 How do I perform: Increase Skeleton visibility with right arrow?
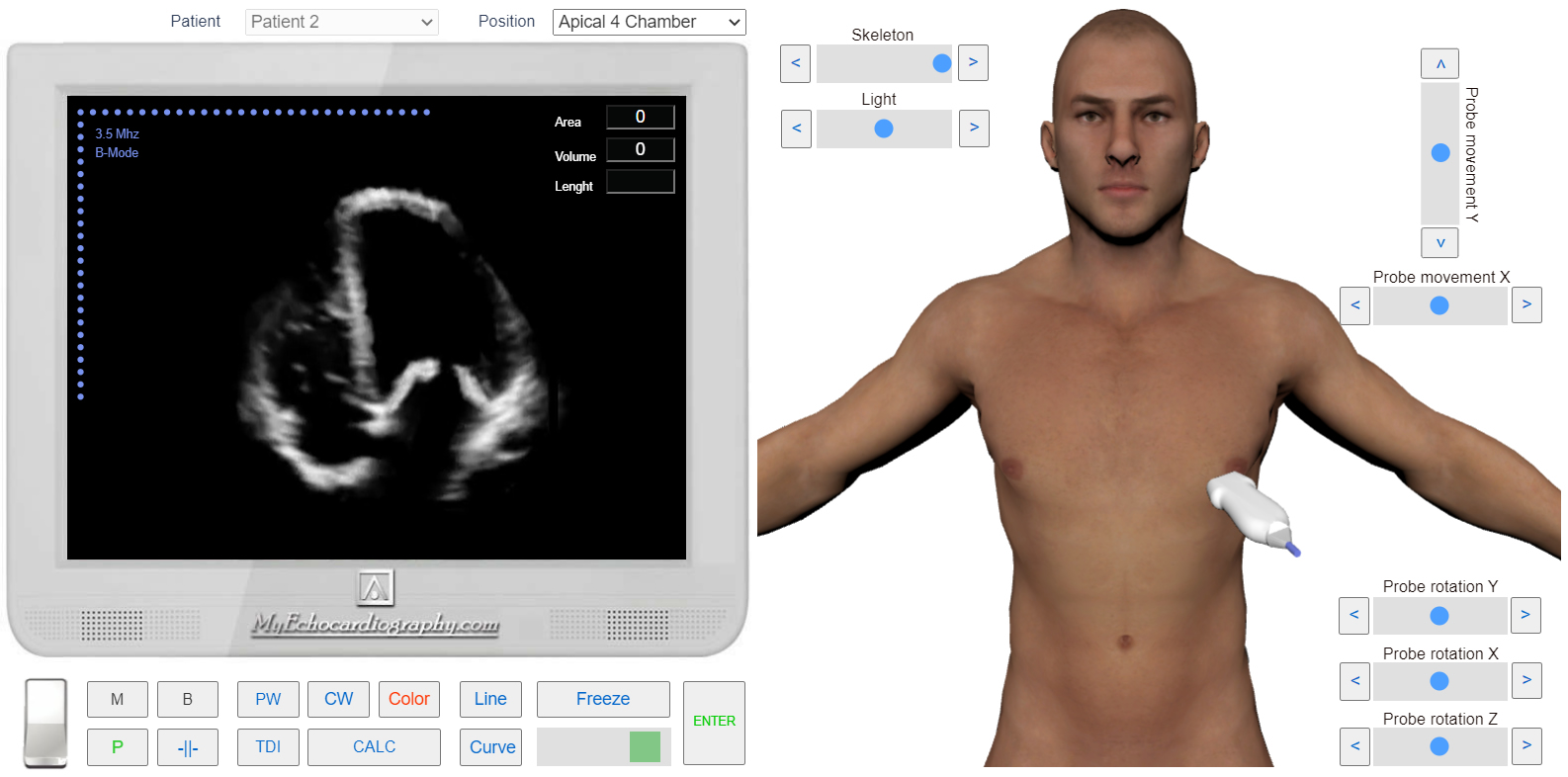coord(973,63)
